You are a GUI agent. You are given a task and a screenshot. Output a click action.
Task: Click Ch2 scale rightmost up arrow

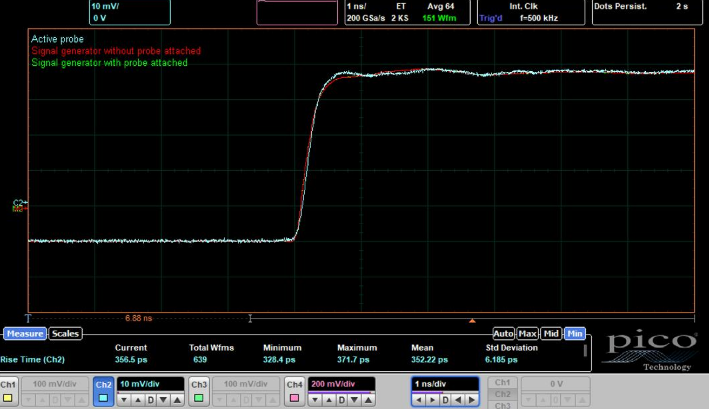pyautogui.click(x=177, y=400)
